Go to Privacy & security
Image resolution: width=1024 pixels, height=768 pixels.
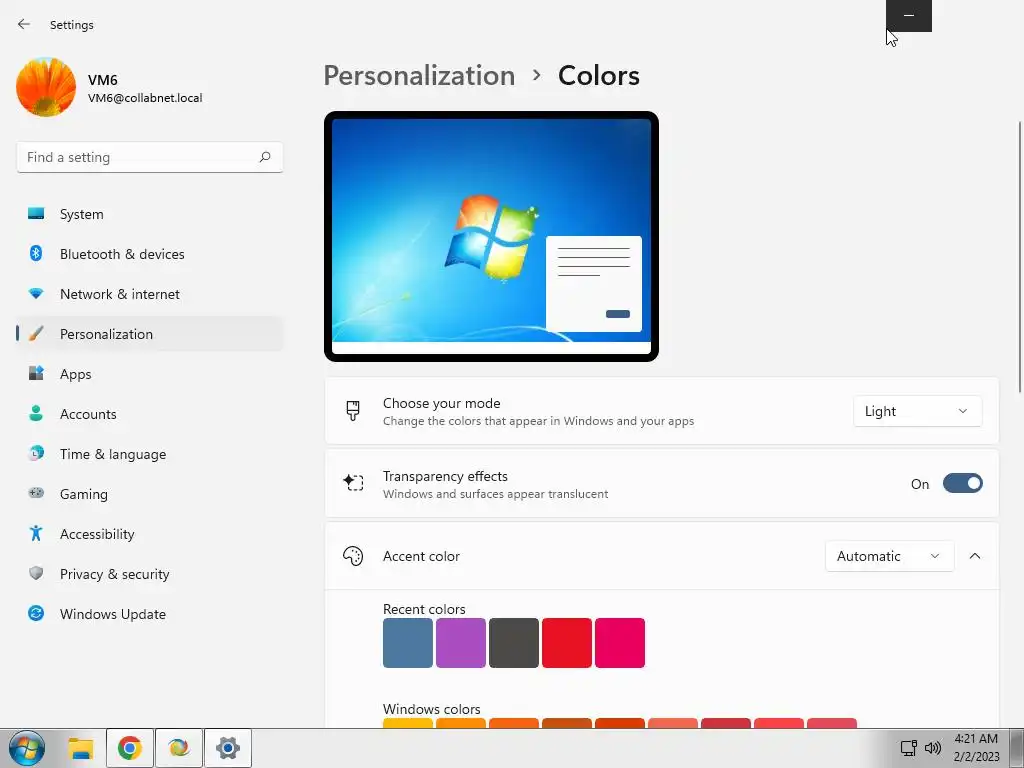coord(150,574)
